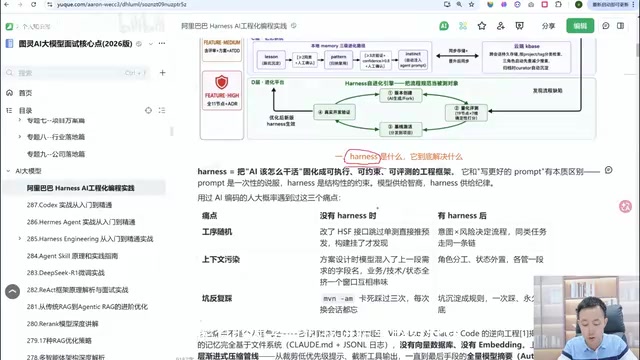Click the colorful apps icon beside AI
This screenshot has height=360, width=640.
(x=462, y=26)
